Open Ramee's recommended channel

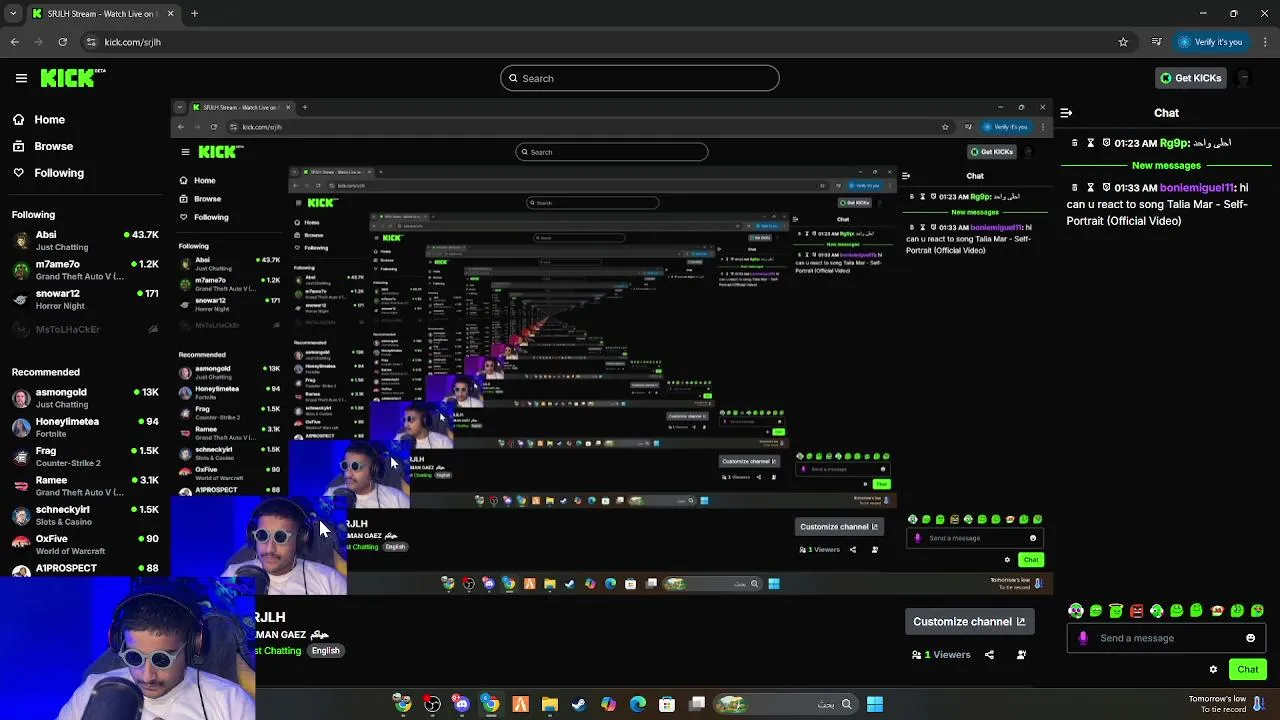[85, 486]
